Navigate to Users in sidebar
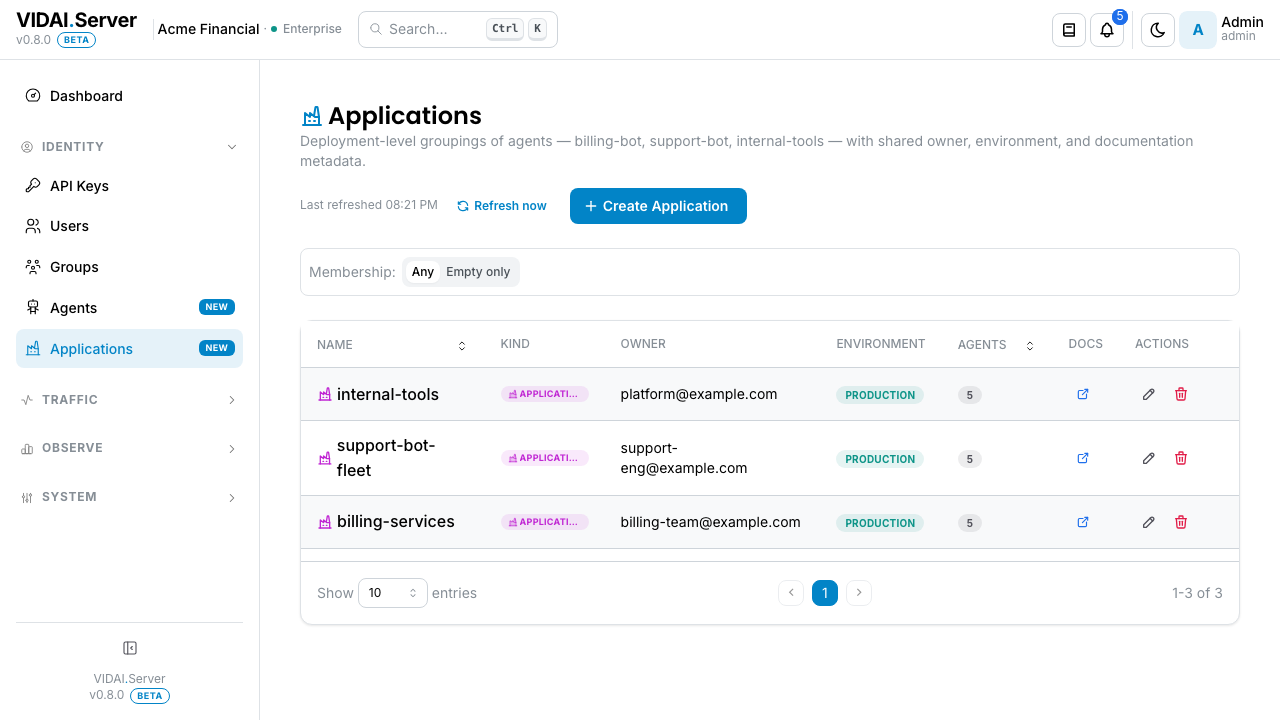The height and width of the screenshot is (720, 1280). 130,226
